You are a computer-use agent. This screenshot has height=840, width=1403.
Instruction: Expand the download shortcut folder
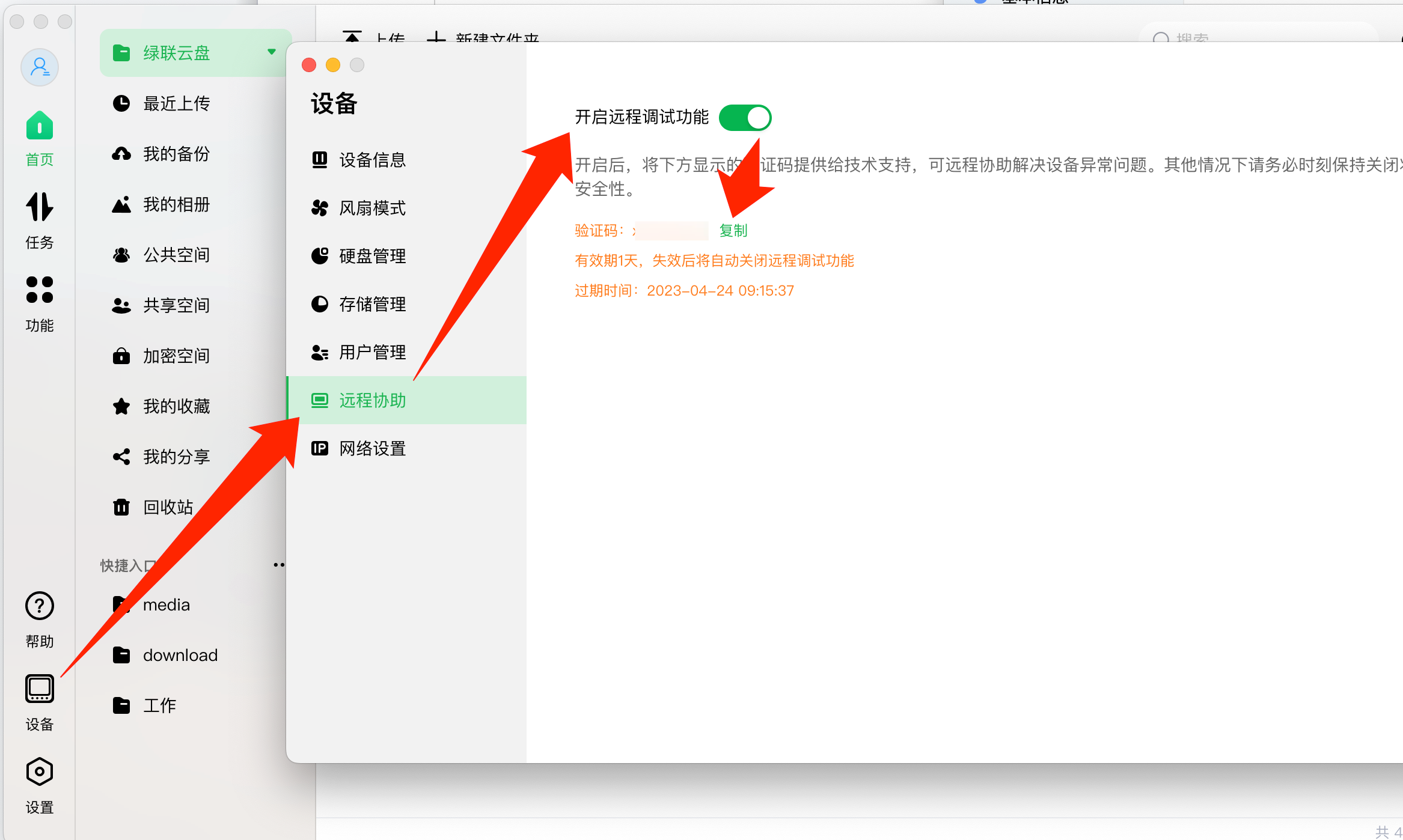[x=180, y=655]
